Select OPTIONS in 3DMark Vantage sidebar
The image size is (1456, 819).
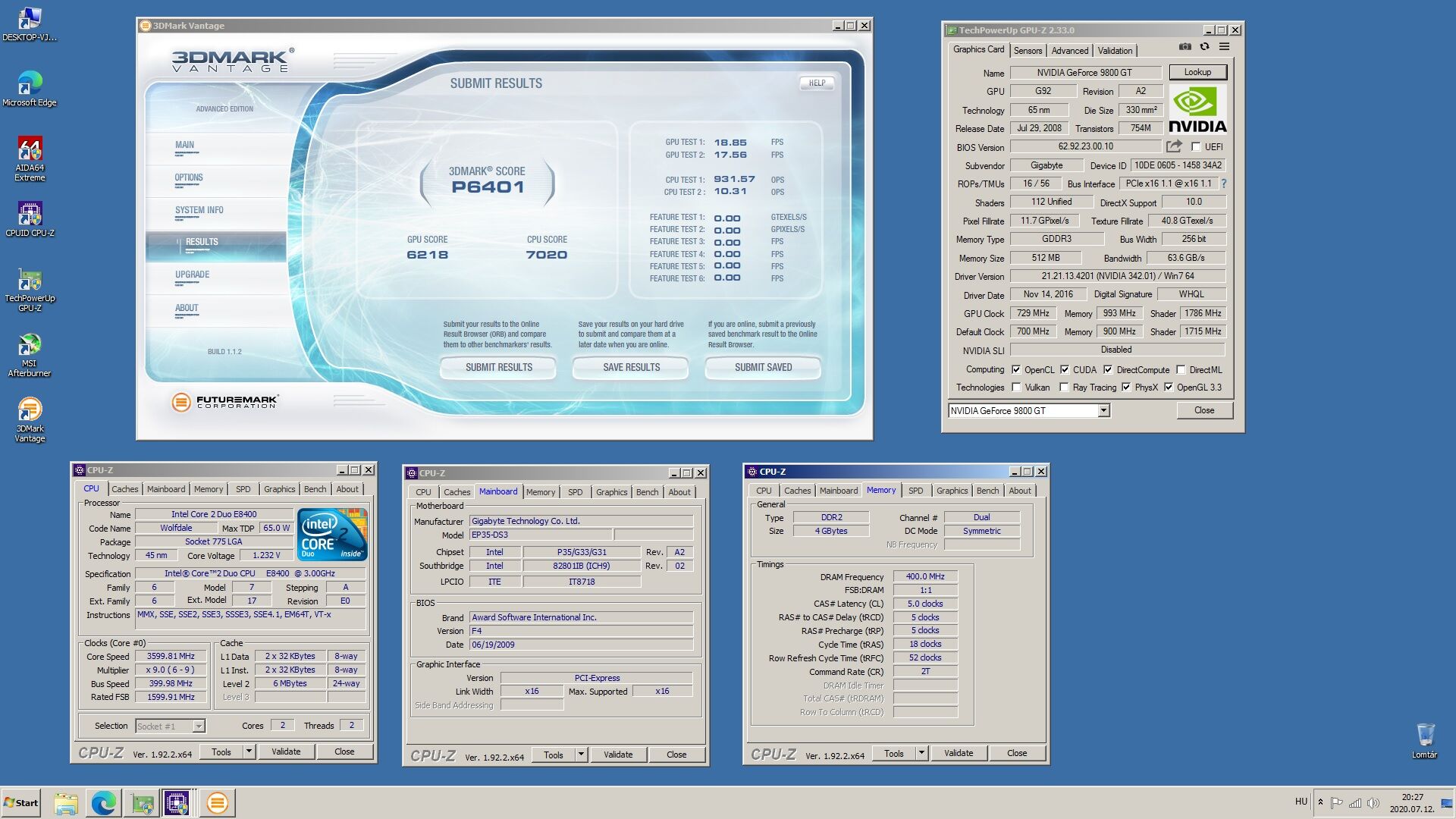point(216,180)
